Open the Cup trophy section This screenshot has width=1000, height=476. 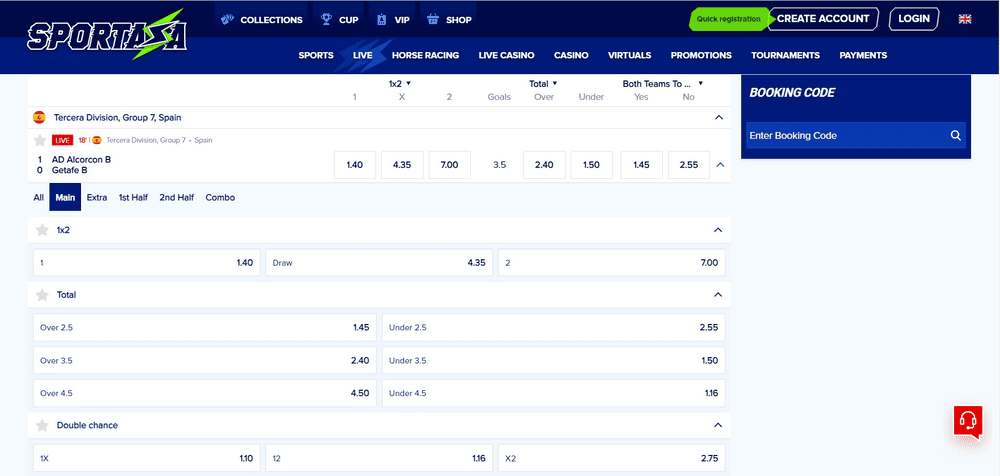click(339, 20)
